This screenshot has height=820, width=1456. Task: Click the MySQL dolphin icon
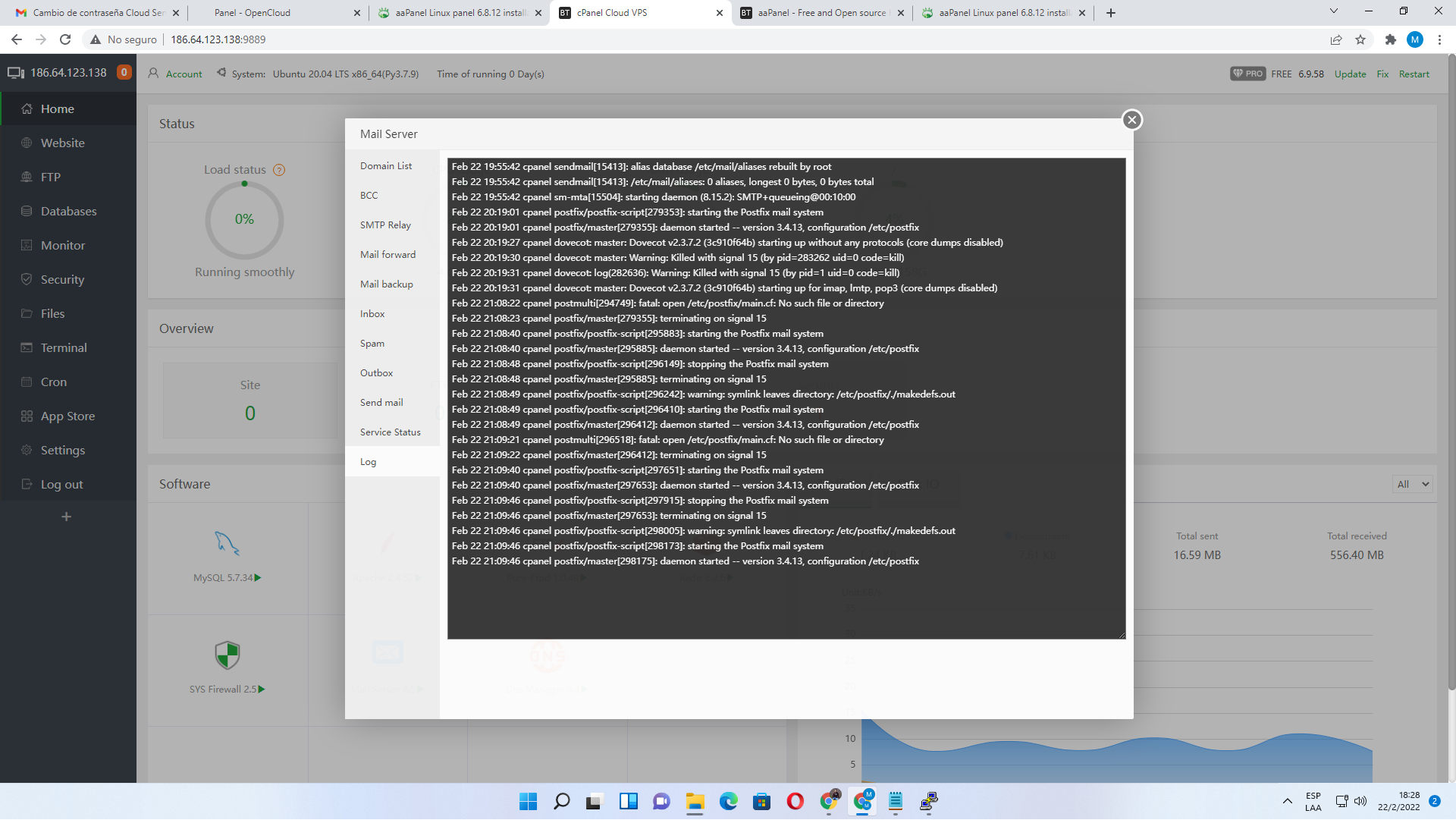227,543
